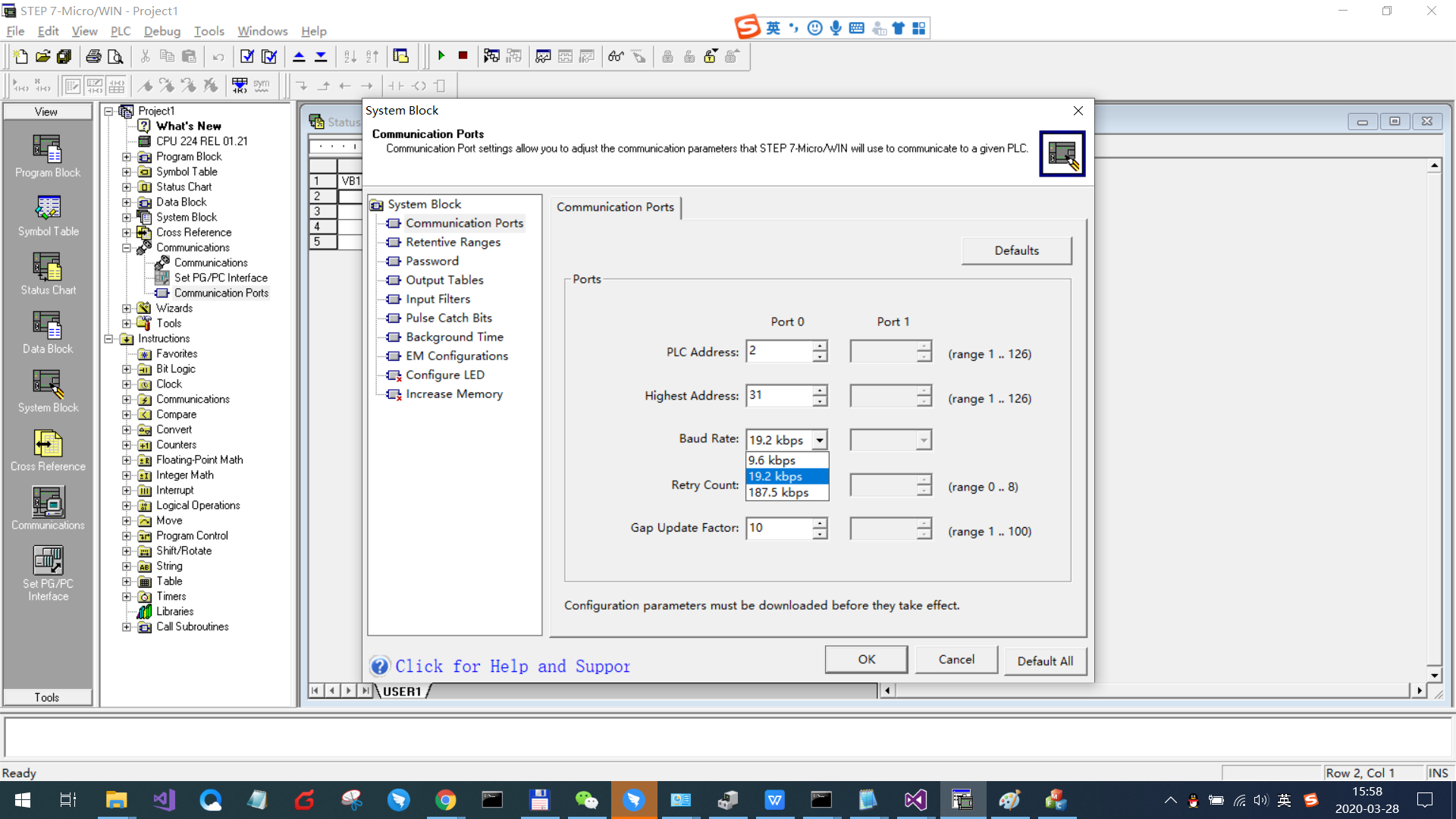The width and height of the screenshot is (1456, 819).
Task: Click the Defaults button
Action: click(1016, 251)
